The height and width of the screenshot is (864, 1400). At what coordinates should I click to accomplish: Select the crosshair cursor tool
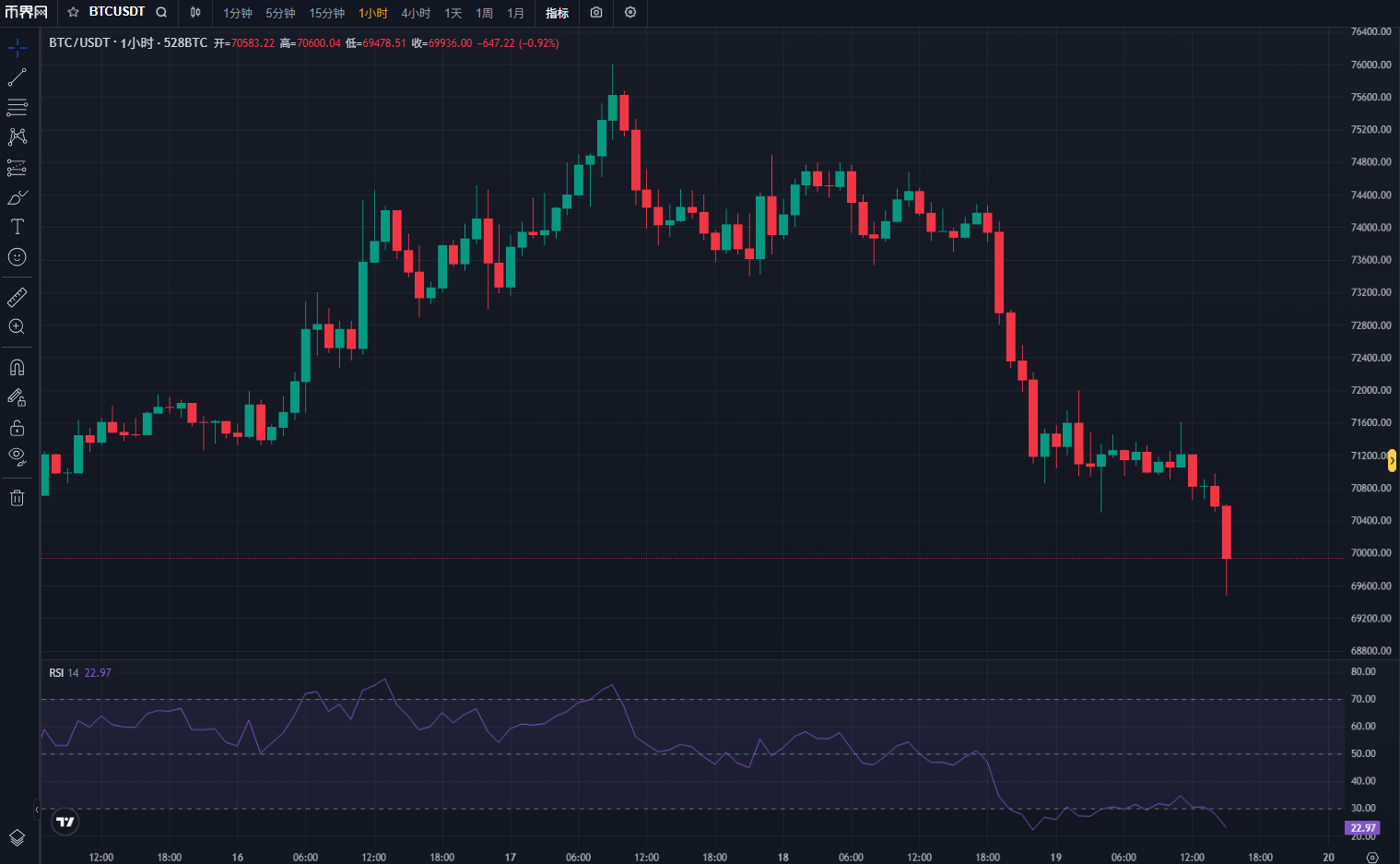[18, 48]
